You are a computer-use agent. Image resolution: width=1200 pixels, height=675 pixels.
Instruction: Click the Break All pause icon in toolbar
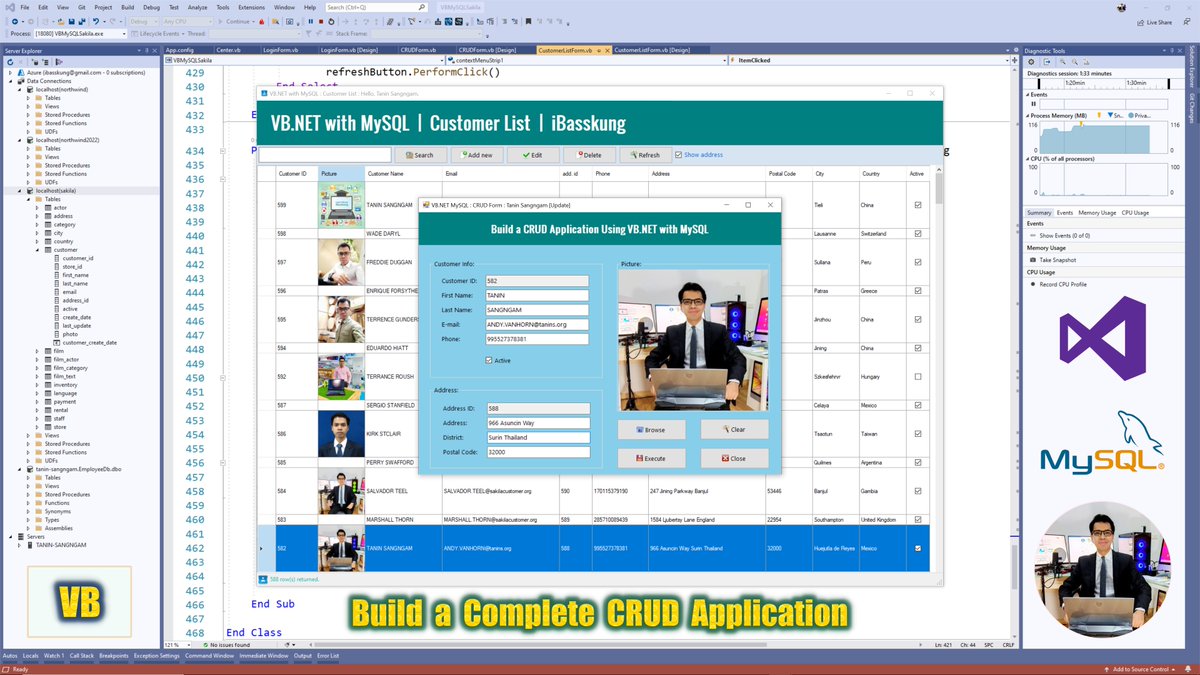(310, 21)
